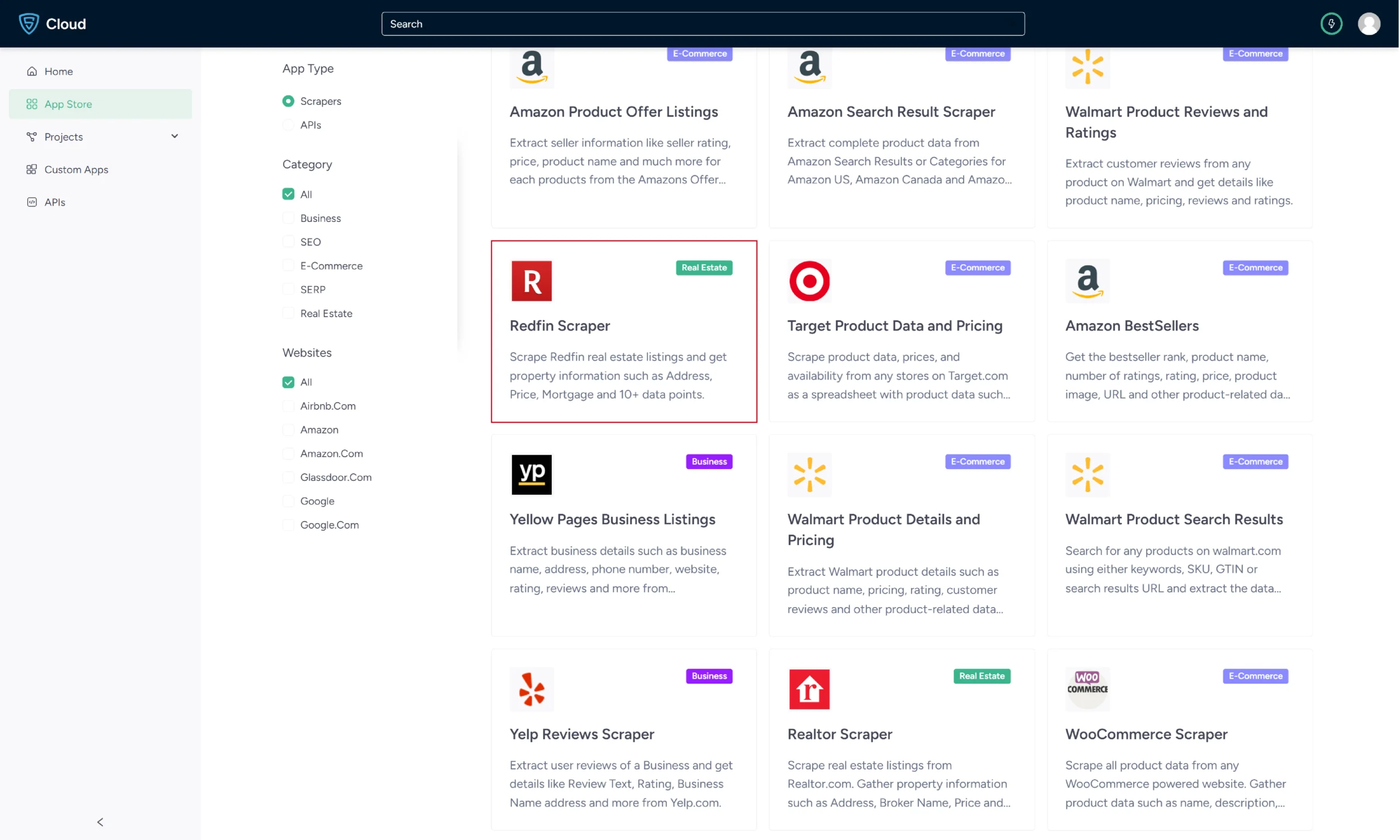Check the Amazon website filter
1400x840 pixels.
[x=288, y=430]
